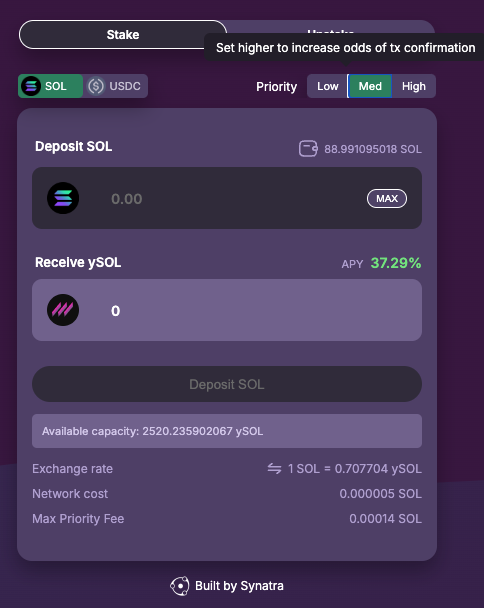Open the partially hidden Unstake tab

click(x=330, y=29)
